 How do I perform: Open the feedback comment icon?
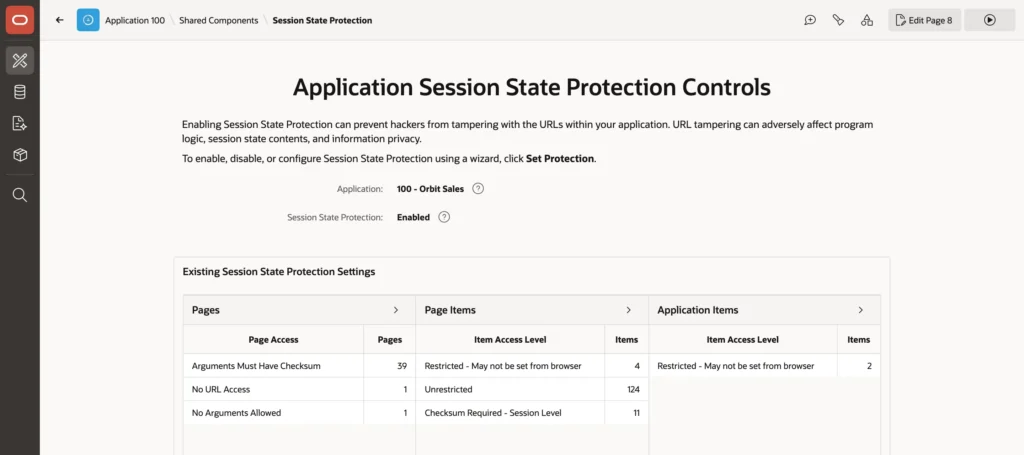[x=810, y=20]
